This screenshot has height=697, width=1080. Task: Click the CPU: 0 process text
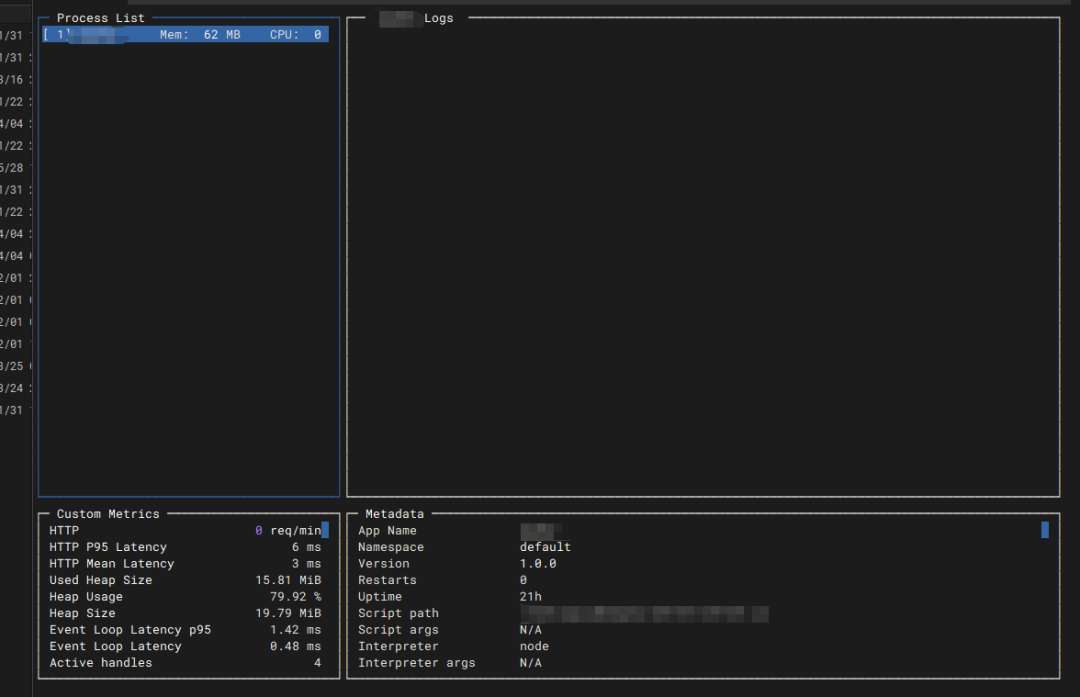coord(295,34)
